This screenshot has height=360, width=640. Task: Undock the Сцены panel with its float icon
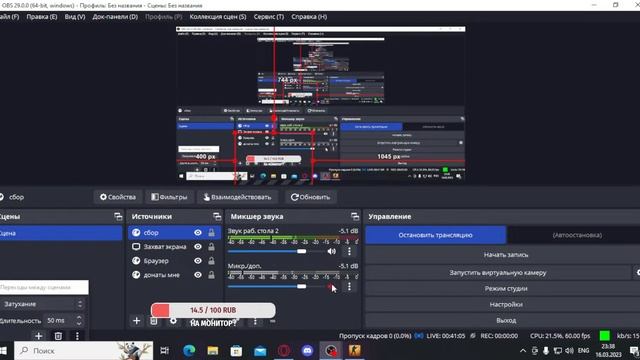click(118, 216)
